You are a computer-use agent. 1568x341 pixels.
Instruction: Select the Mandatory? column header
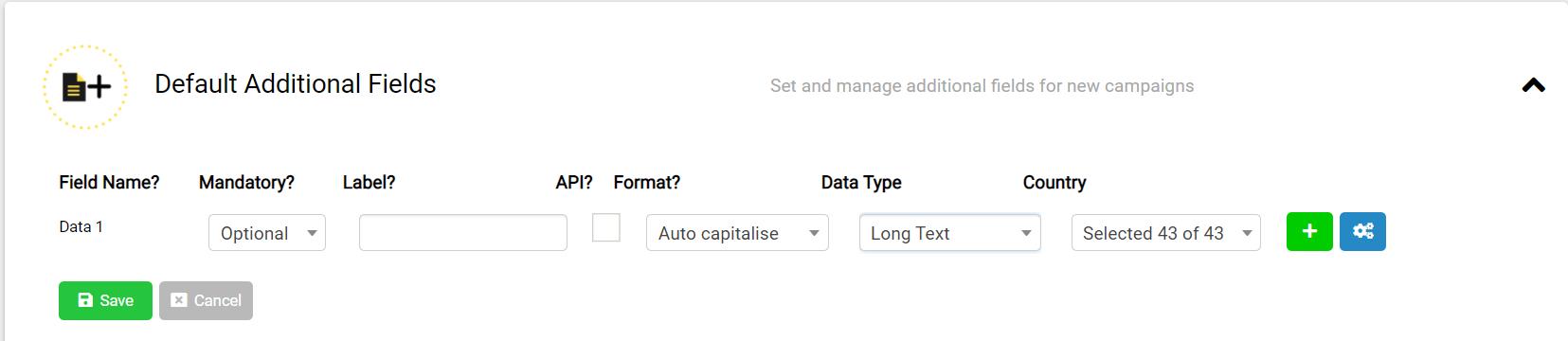(246, 182)
